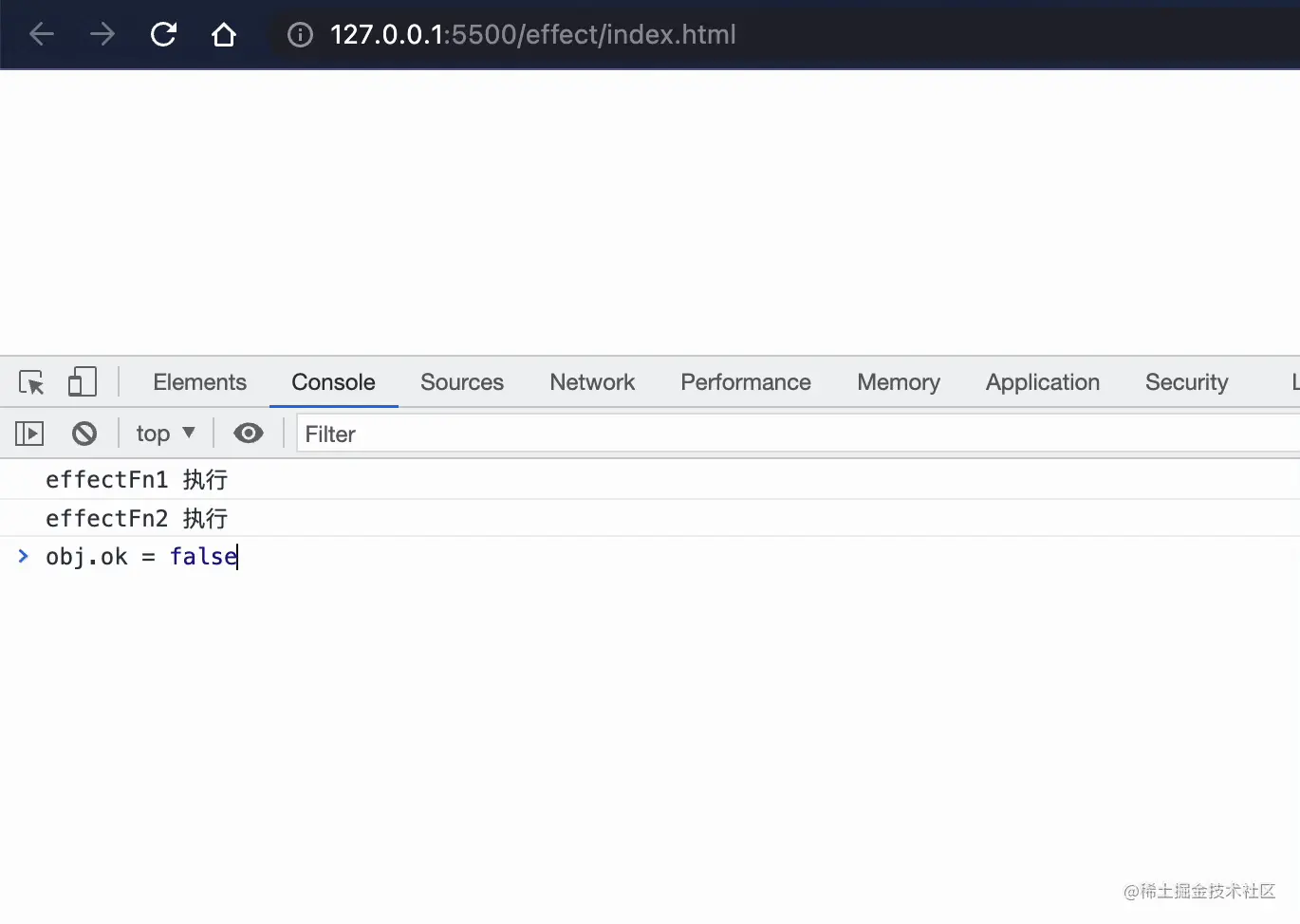Switch to the Performance tab
Image resolution: width=1300 pixels, height=924 pixels.
pyautogui.click(x=746, y=382)
